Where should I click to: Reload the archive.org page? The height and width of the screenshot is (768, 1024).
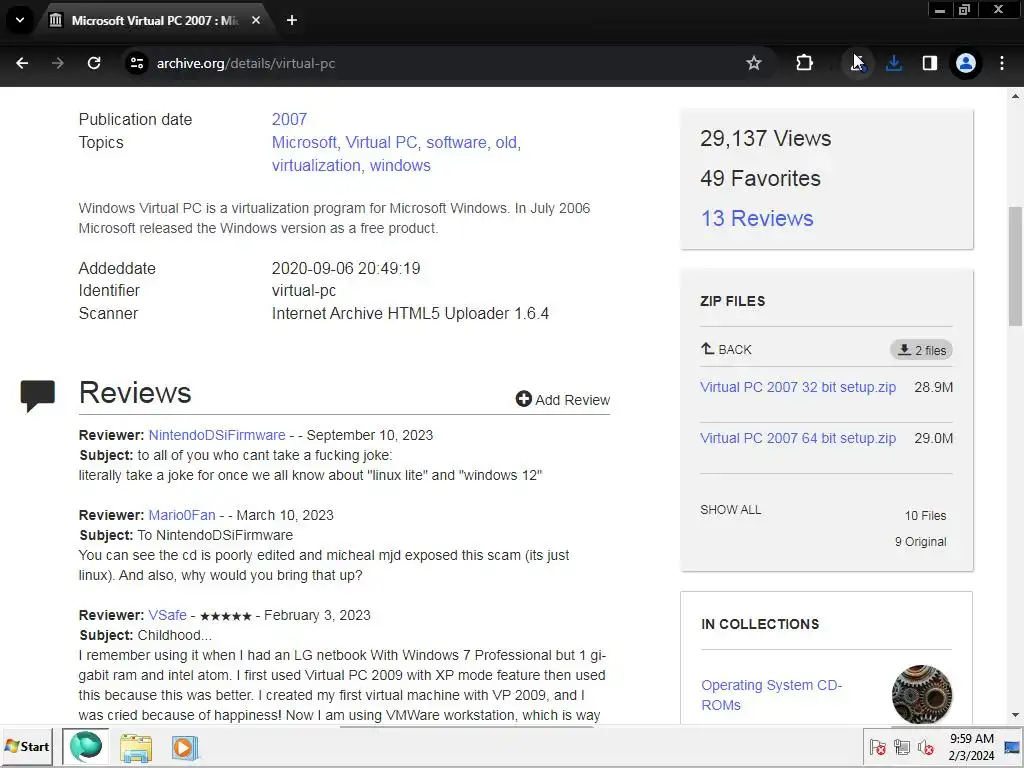[94, 63]
